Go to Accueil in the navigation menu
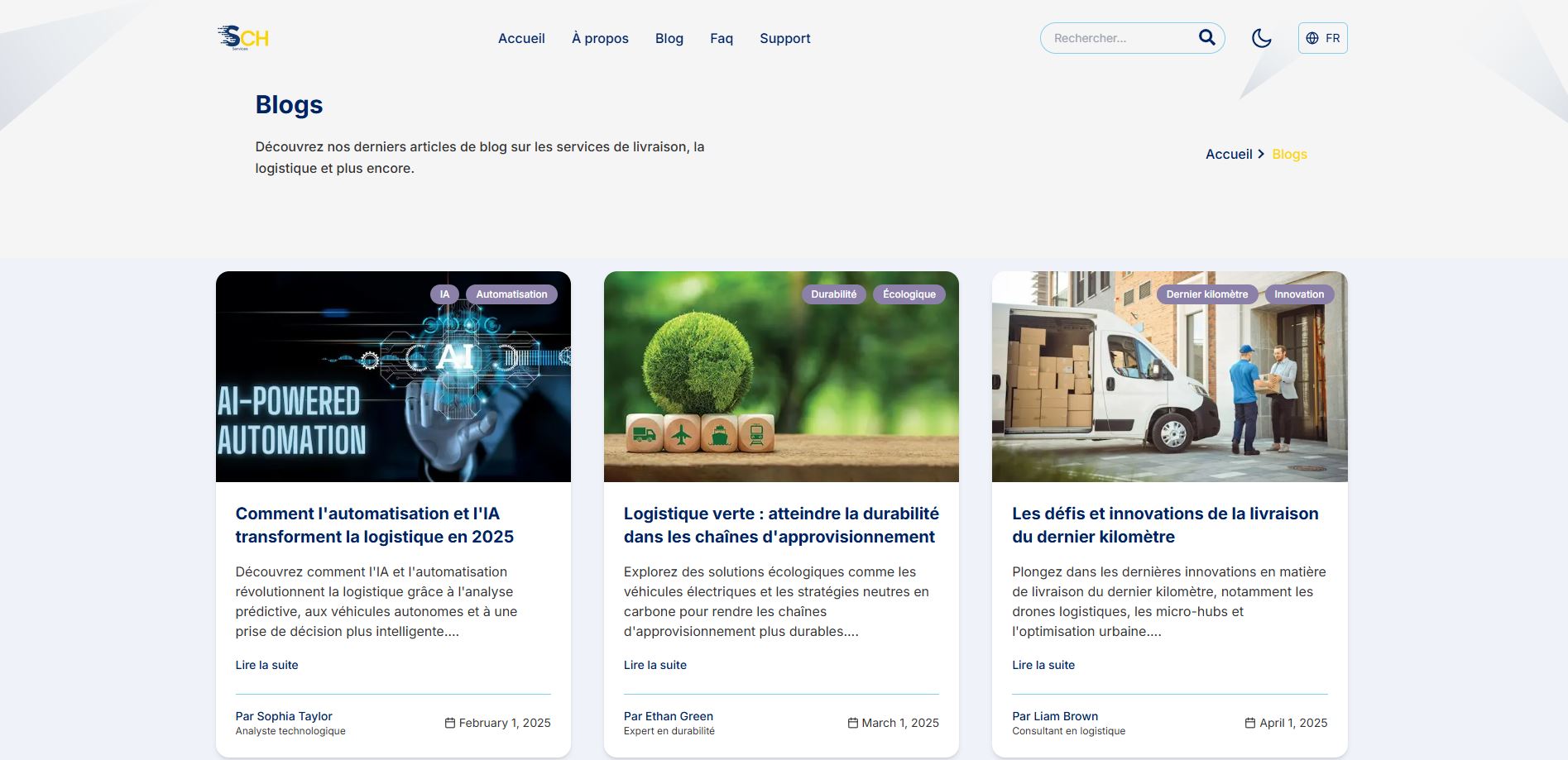The width and height of the screenshot is (1568, 760). (x=521, y=38)
